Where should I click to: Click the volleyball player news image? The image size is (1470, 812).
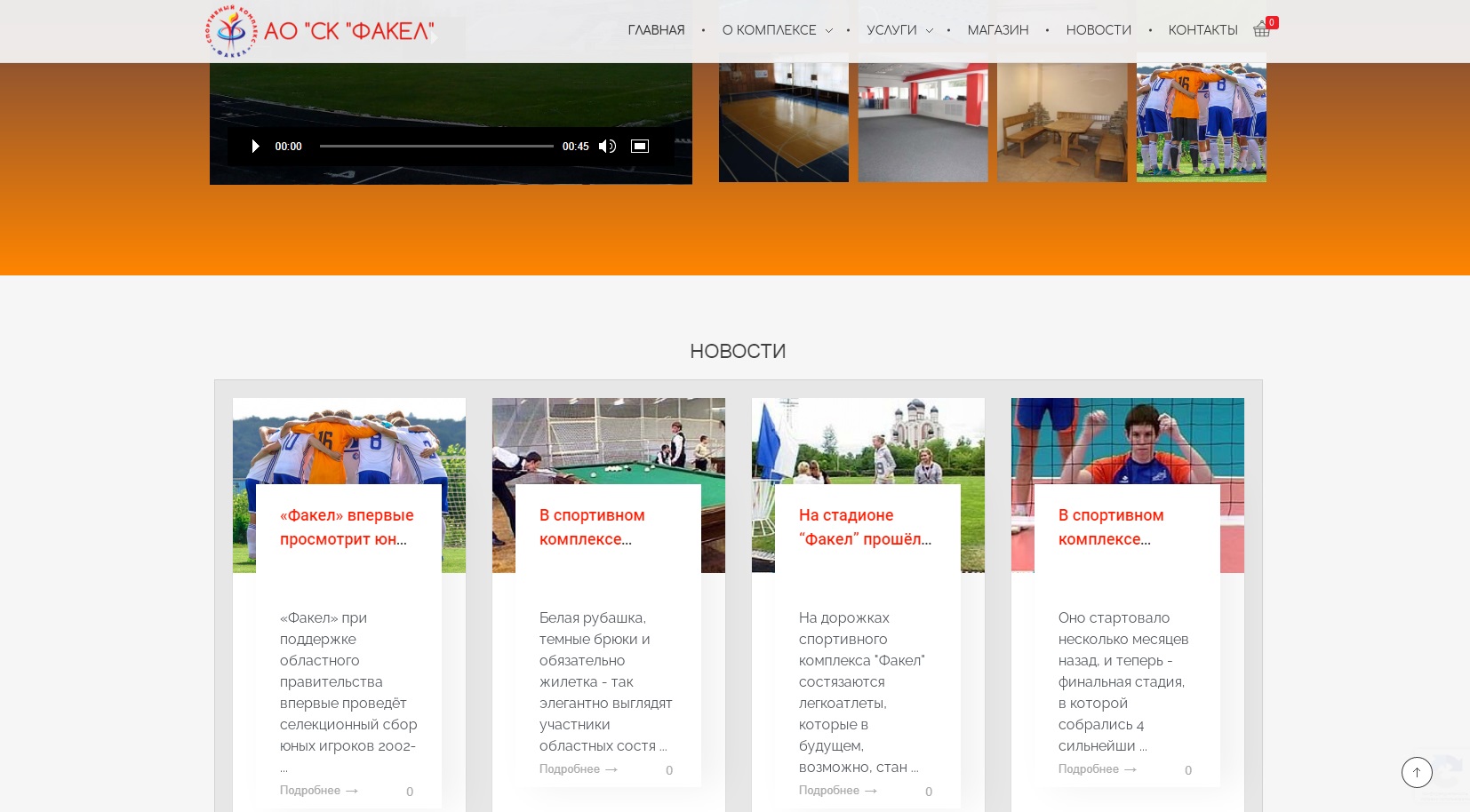click(x=1128, y=441)
